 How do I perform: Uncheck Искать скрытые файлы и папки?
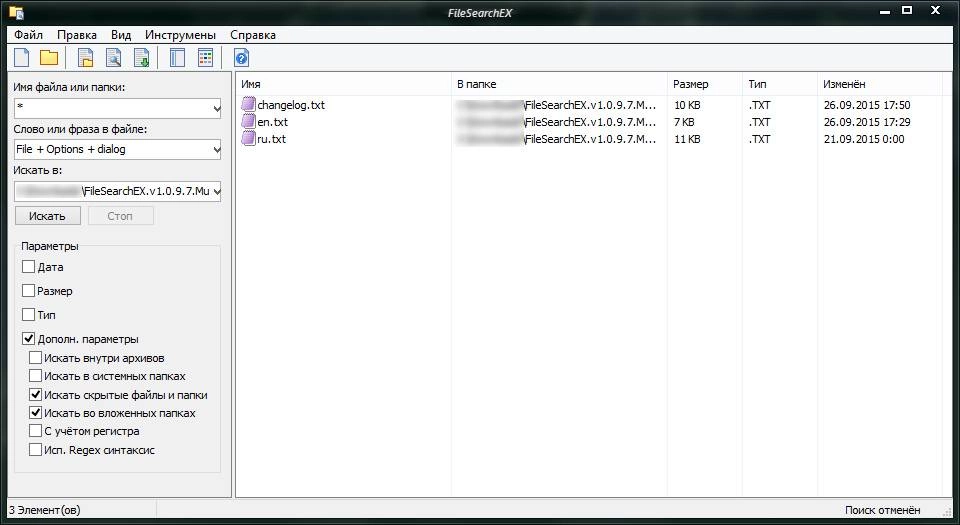[36, 395]
